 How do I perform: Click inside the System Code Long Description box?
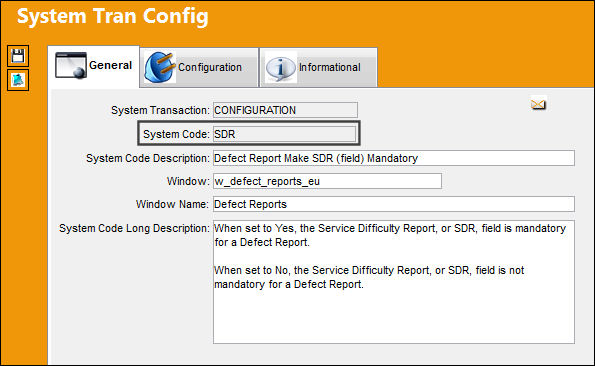(x=394, y=282)
